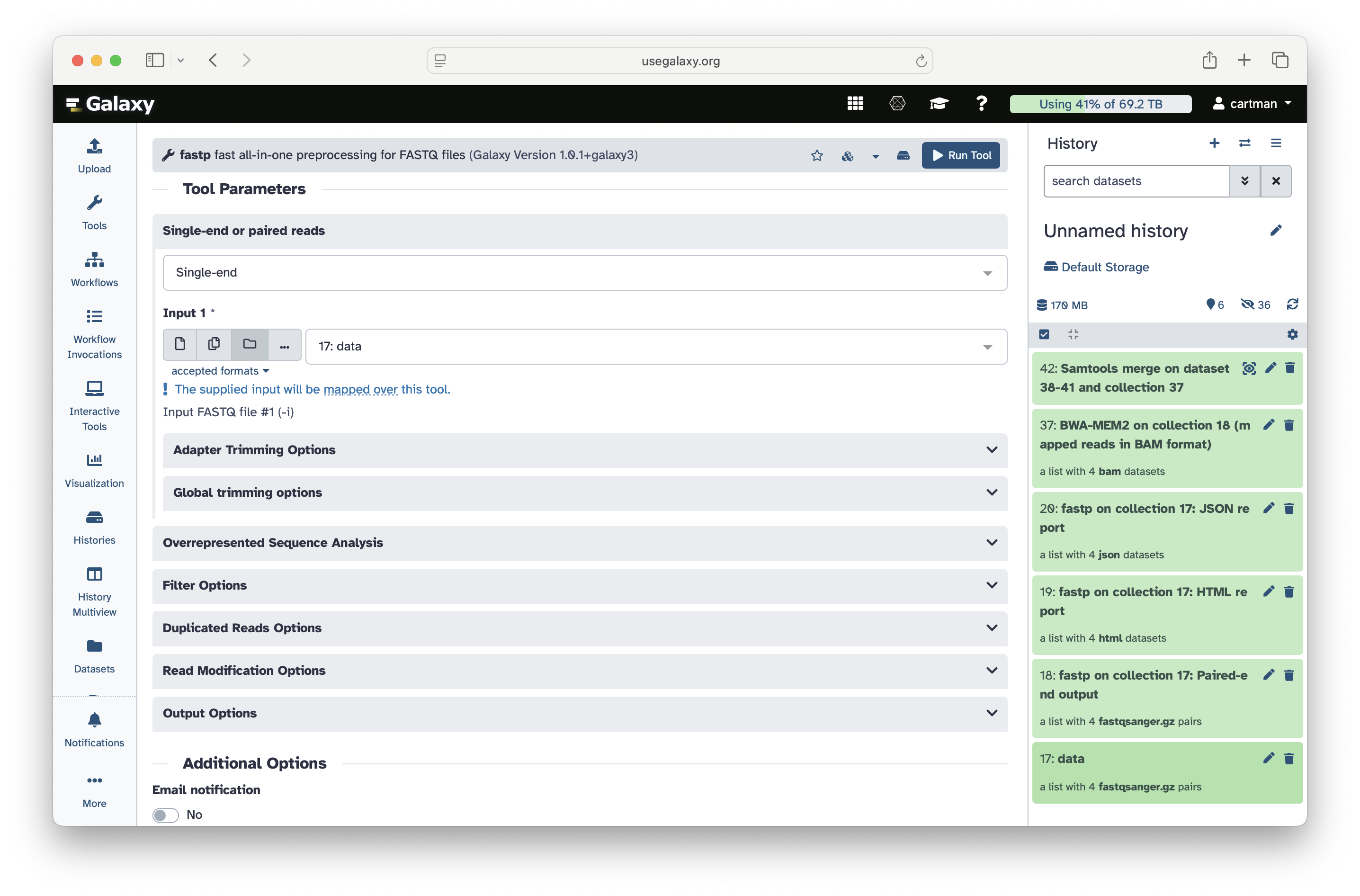Viewport: 1360px width, 896px height.
Task: Open the Visualization sidebar item
Action: (x=94, y=470)
